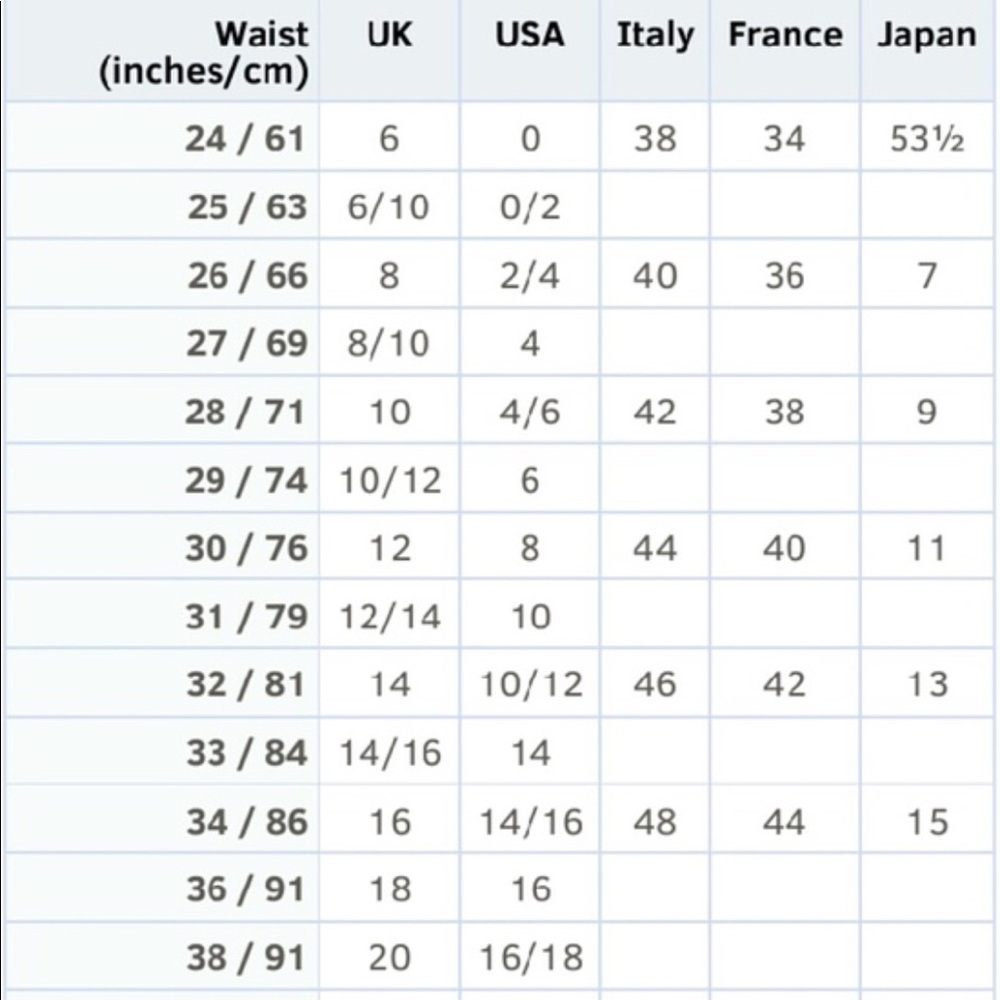The width and height of the screenshot is (1000, 1000).
Task: Select the "36 / 91" waist row label
Action: pos(245,889)
